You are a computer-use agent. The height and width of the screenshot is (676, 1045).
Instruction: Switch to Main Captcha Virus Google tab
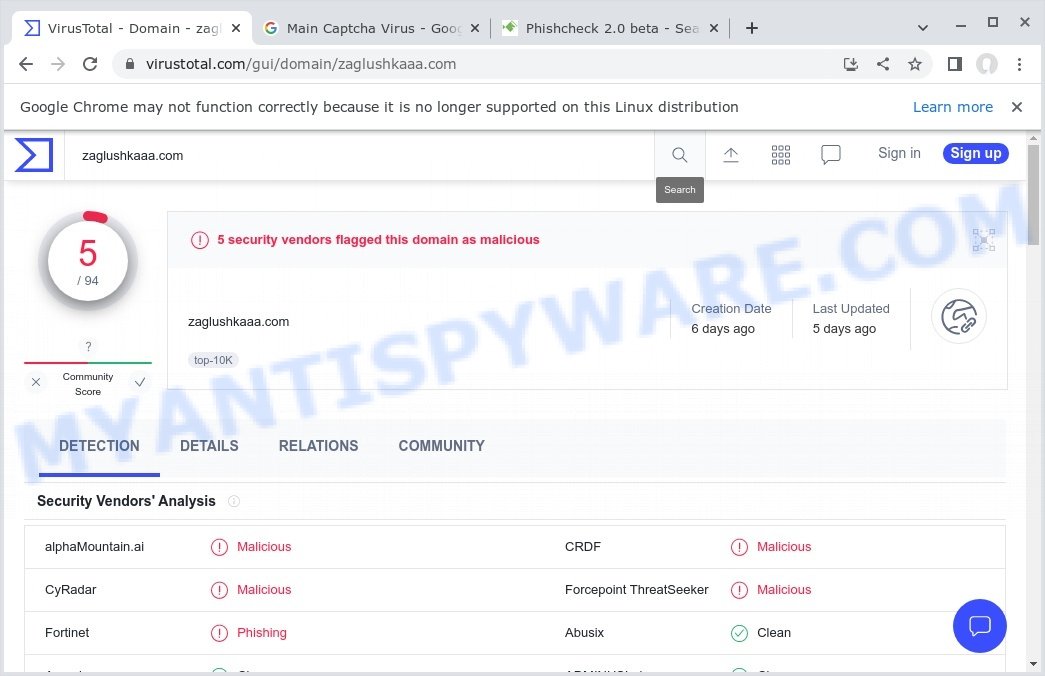point(372,28)
